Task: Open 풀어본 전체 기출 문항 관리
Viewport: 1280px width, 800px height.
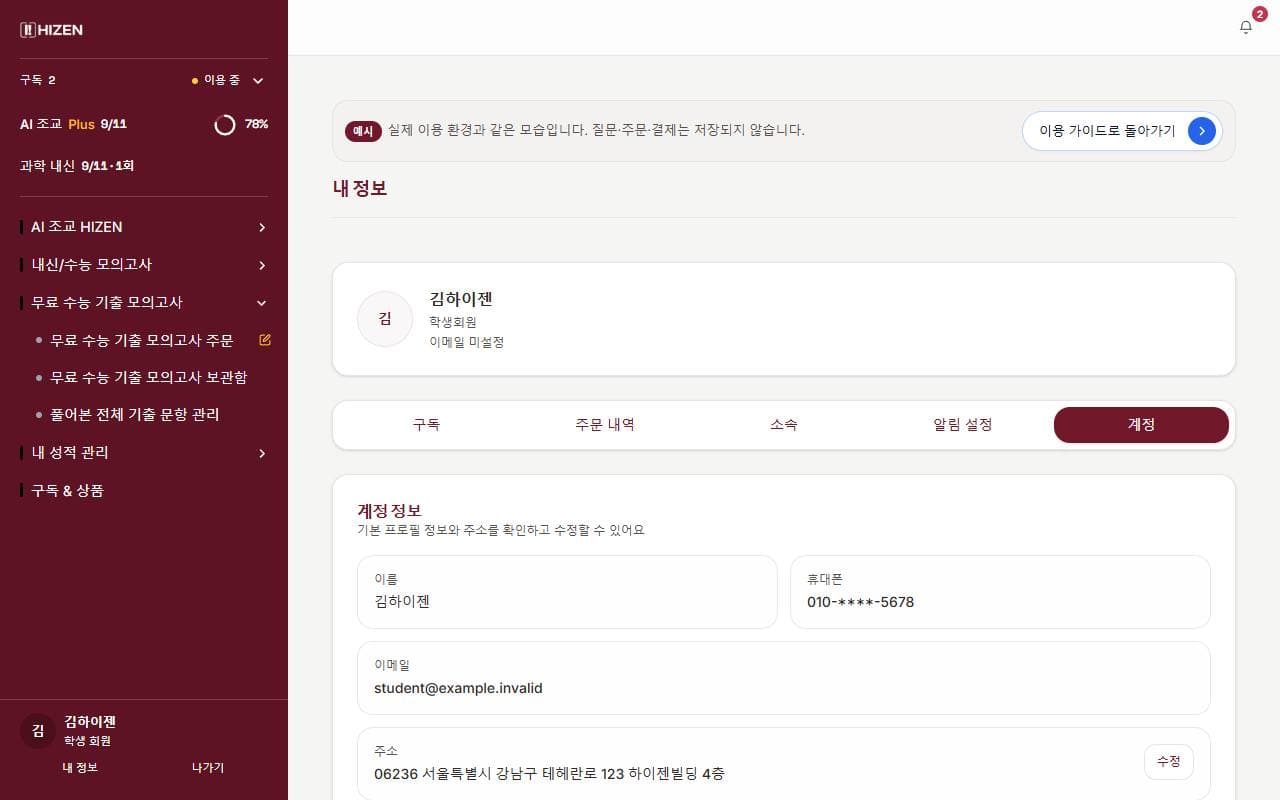Action: click(x=135, y=414)
